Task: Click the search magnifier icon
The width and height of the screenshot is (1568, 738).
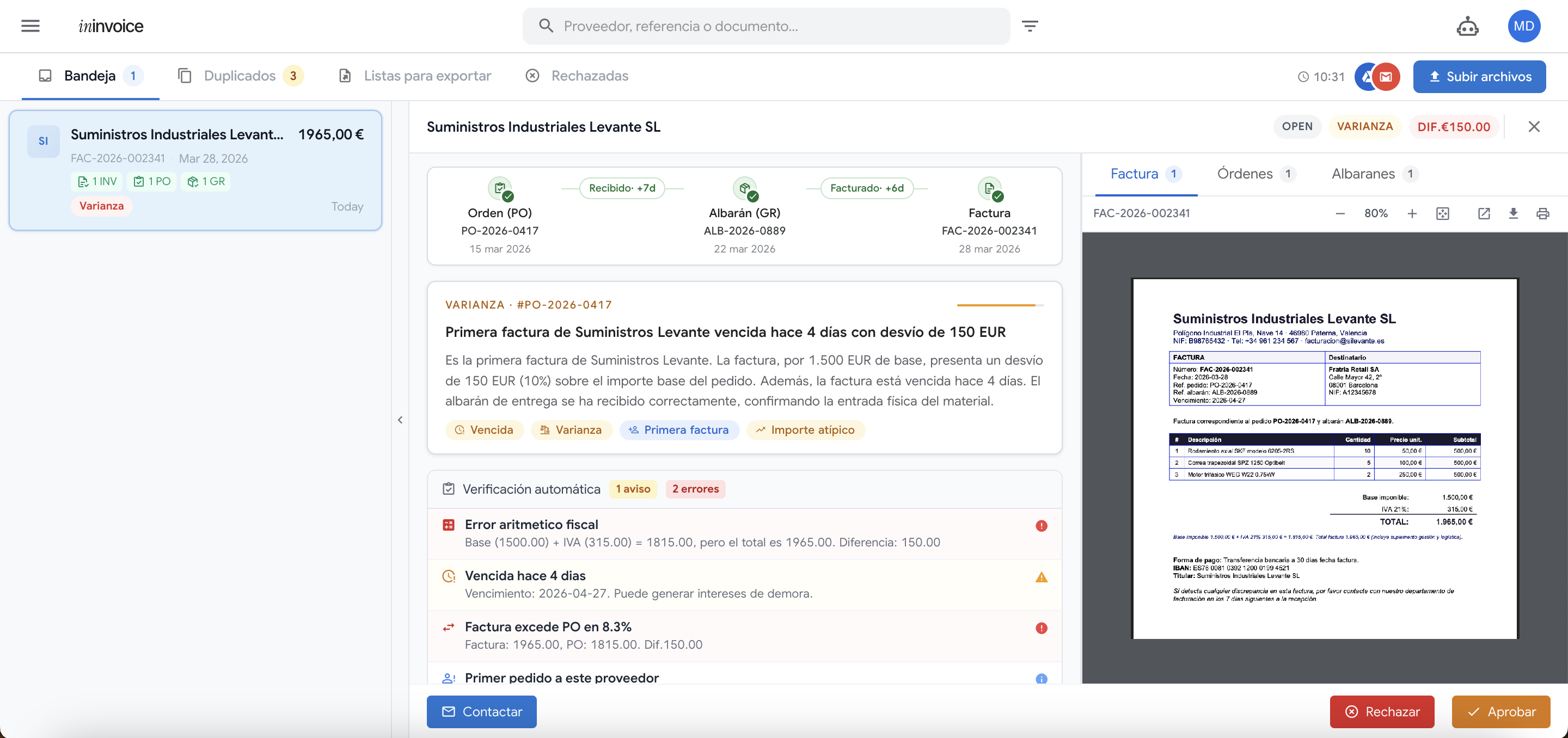Action: coord(546,26)
